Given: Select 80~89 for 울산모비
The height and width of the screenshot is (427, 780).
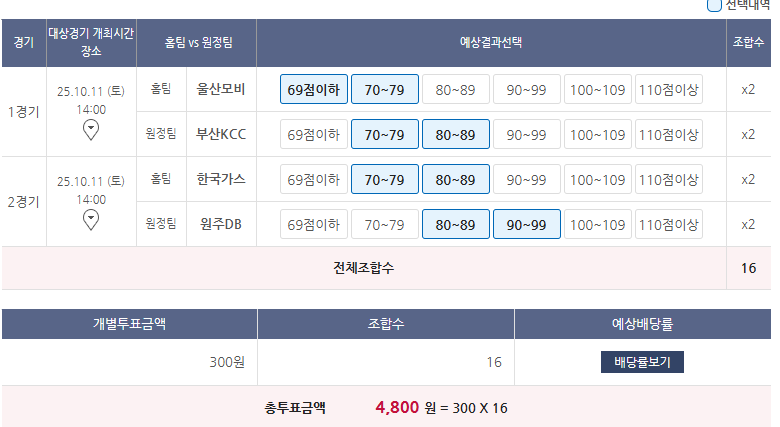Looking at the screenshot, I should click(x=456, y=90).
